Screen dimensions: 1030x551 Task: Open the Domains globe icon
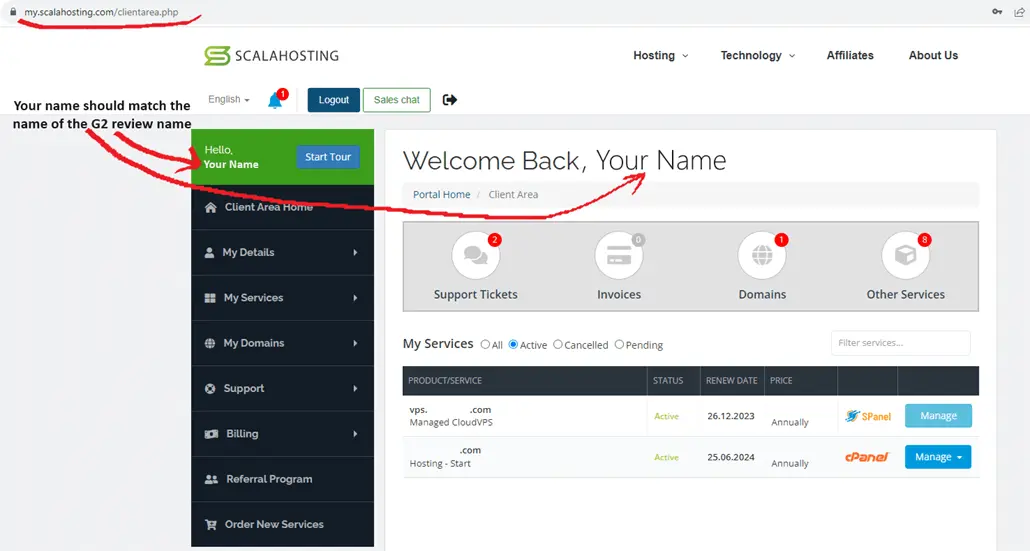pos(762,255)
